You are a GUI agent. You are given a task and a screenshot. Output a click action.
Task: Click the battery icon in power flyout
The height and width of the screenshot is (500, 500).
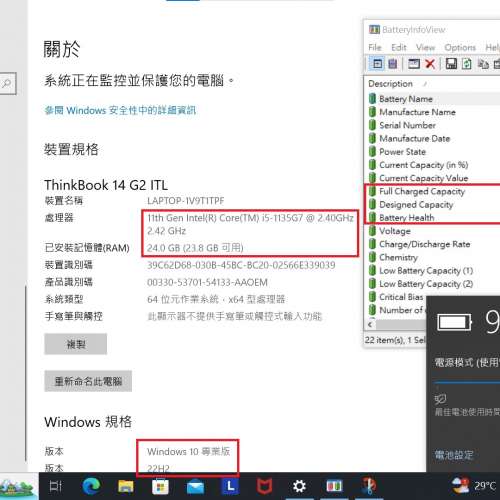455,322
